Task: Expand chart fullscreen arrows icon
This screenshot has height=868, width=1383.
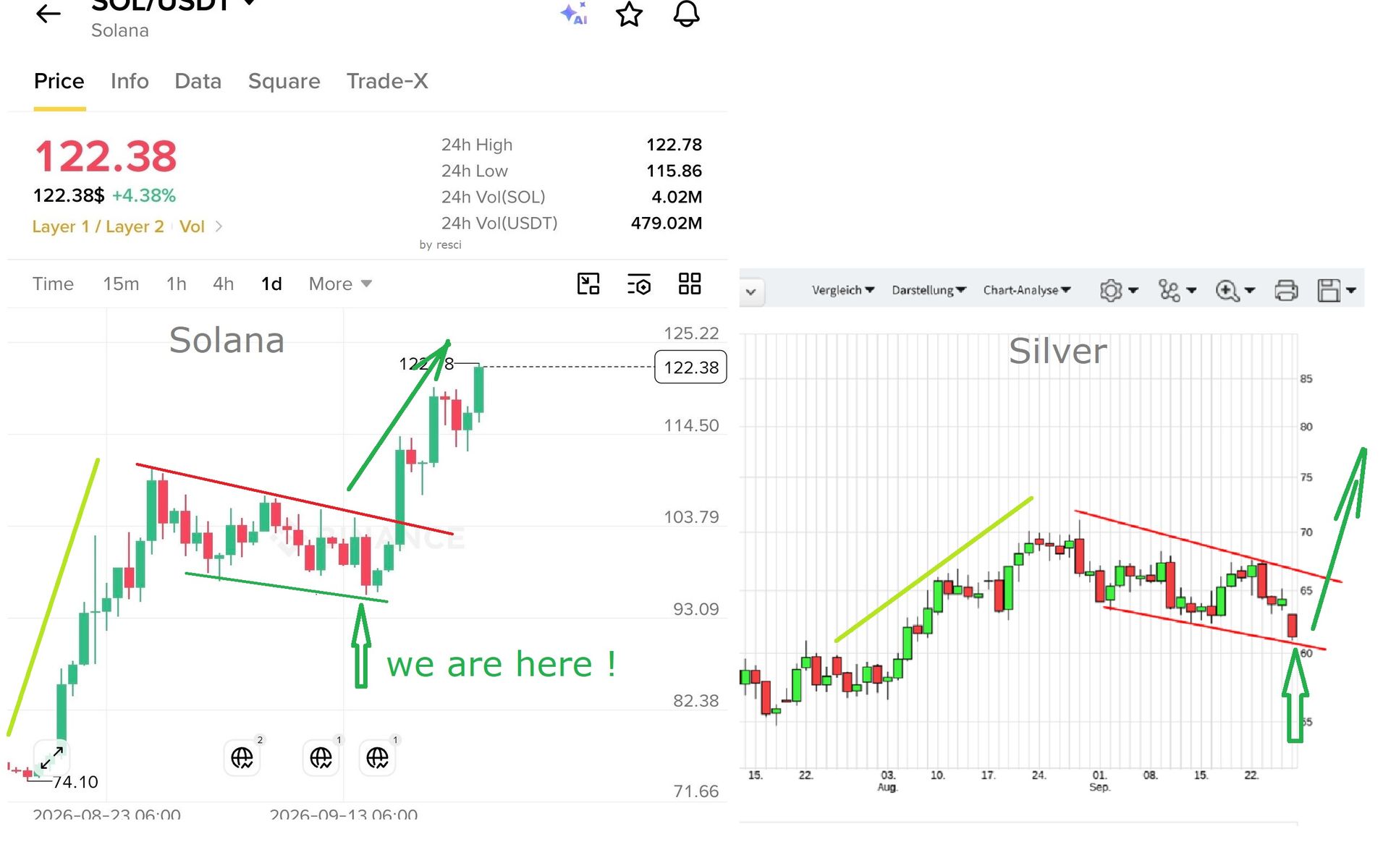Action: point(51,757)
